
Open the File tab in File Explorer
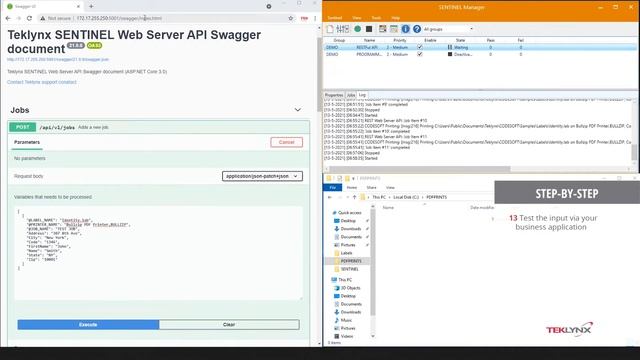(333, 187)
